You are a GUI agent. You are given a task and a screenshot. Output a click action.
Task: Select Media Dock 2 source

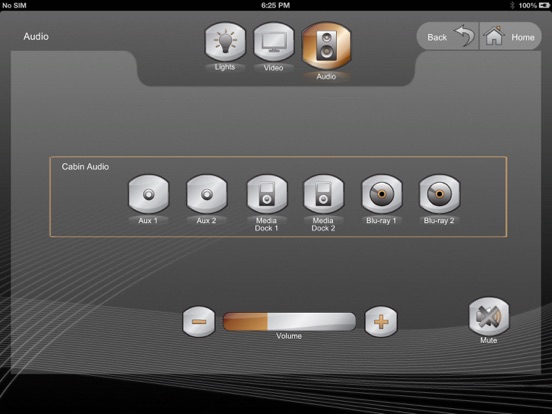pos(323,194)
